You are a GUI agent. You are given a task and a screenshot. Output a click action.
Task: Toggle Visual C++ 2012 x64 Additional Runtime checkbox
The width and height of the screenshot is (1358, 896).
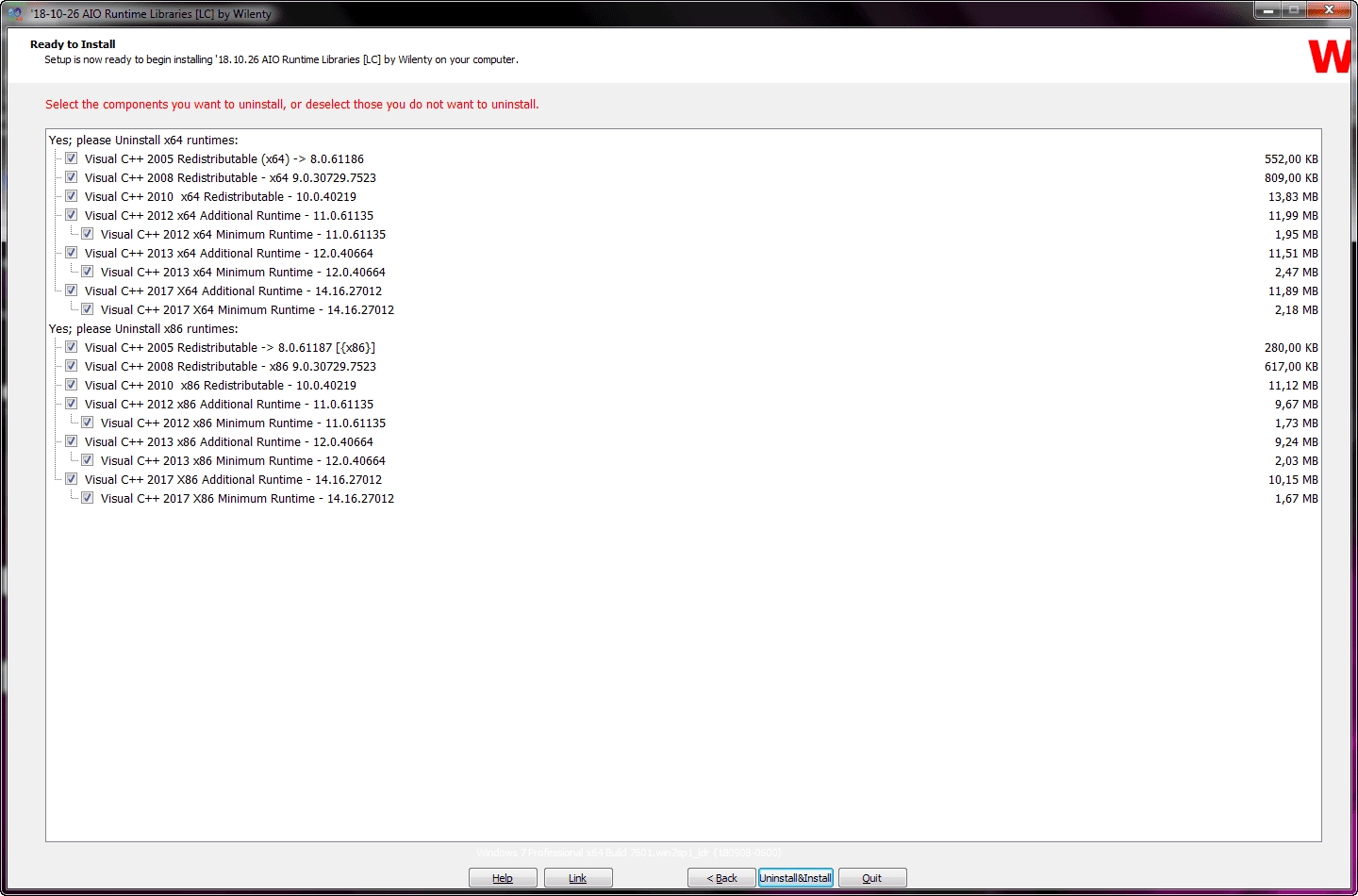pyautogui.click(x=72, y=215)
